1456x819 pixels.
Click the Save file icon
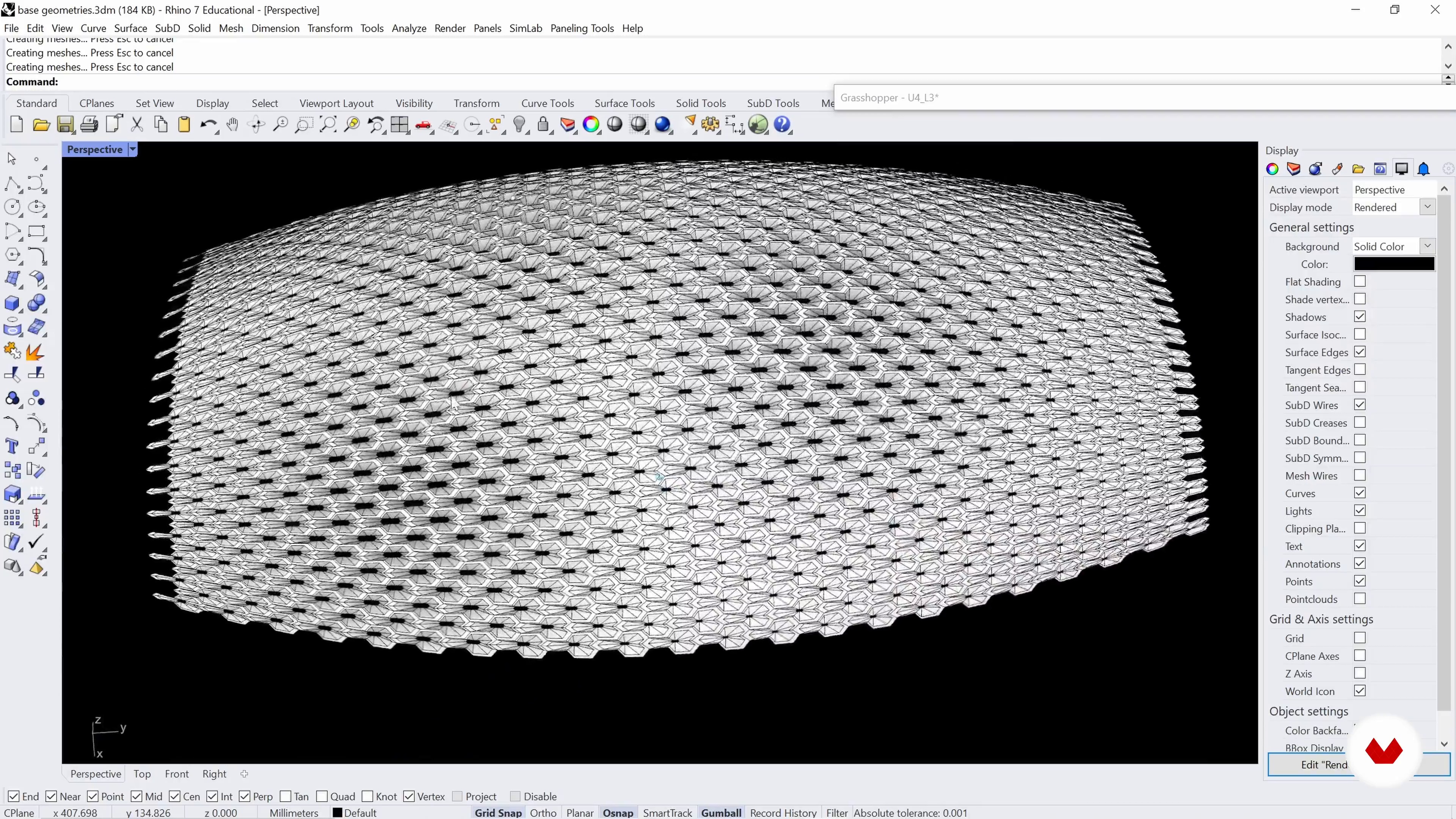[65, 124]
